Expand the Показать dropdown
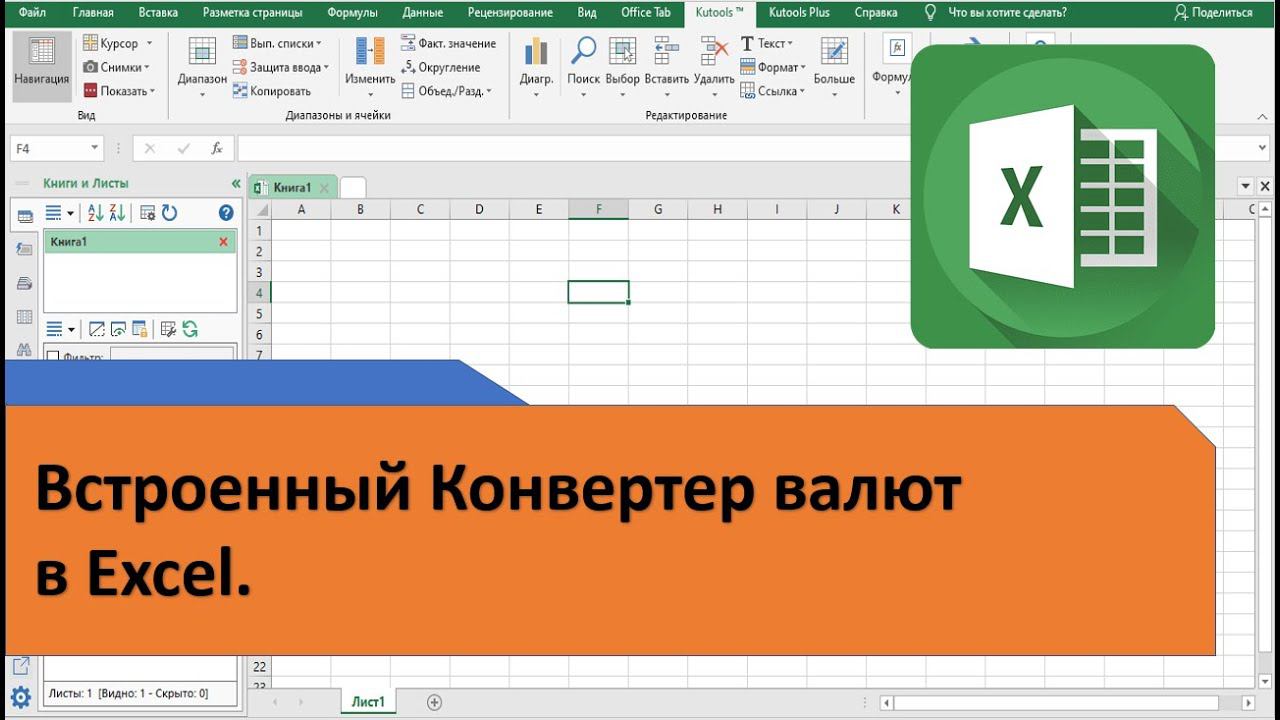The image size is (1280, 720). [152, 91]
